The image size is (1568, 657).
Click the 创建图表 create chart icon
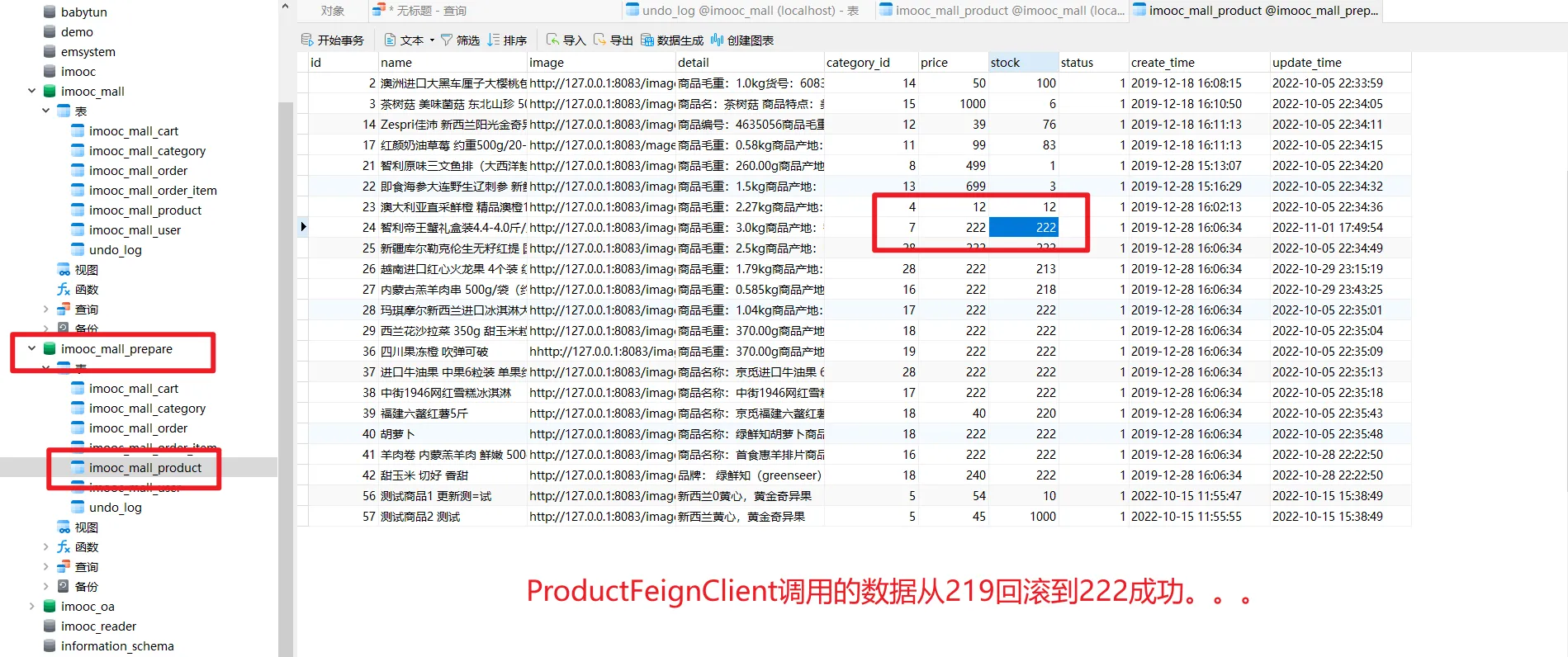[x=717, y=40]
